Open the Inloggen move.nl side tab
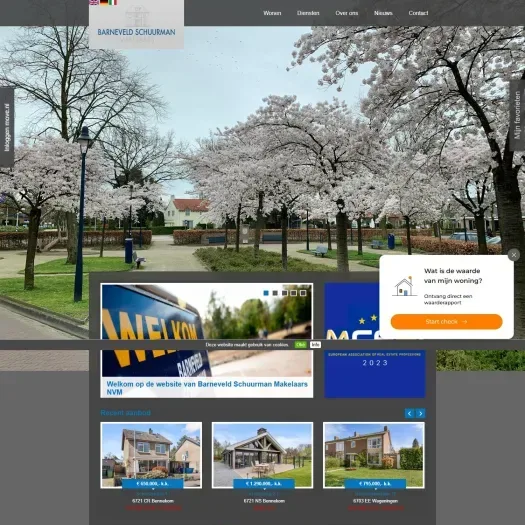525x525 pixels. click(7, 127)
